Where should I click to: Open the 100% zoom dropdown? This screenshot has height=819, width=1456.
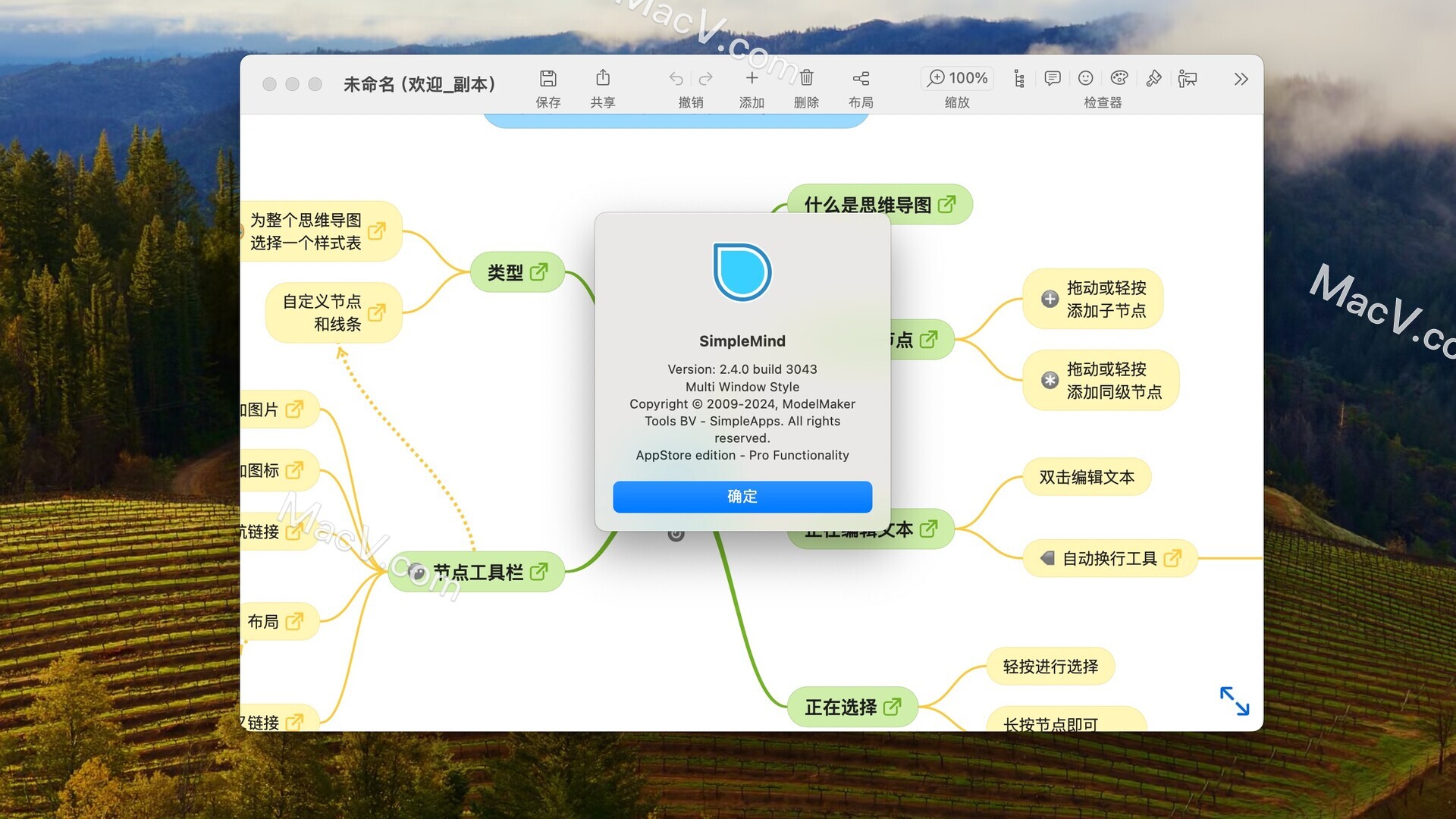point(957,78)
